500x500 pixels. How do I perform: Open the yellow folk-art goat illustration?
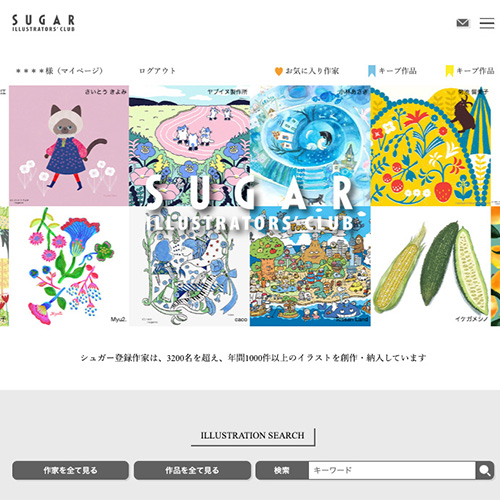(431, 146)
